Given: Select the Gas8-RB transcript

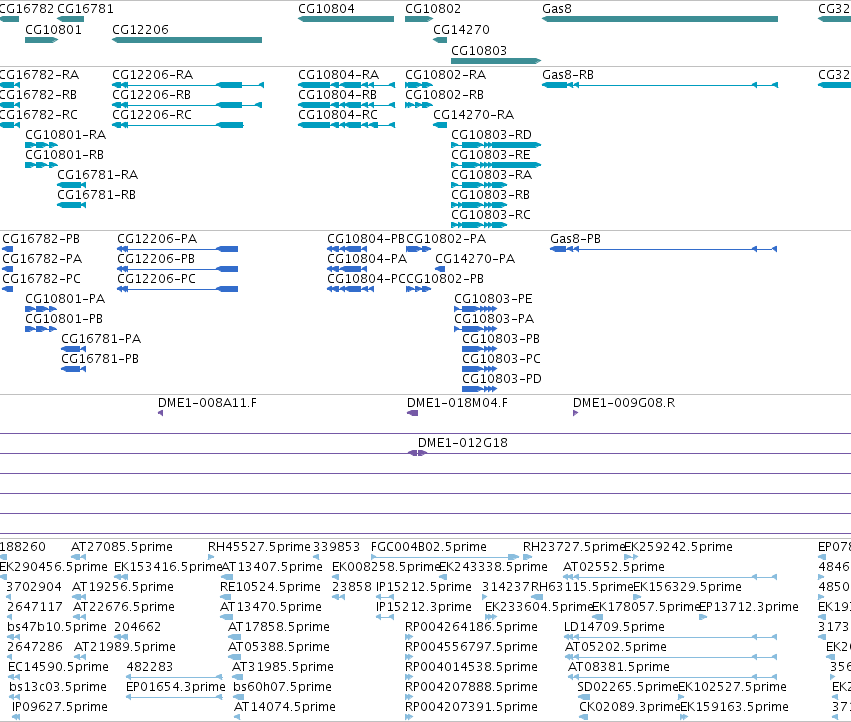Looking at the screenshot, I should (568, 75).
